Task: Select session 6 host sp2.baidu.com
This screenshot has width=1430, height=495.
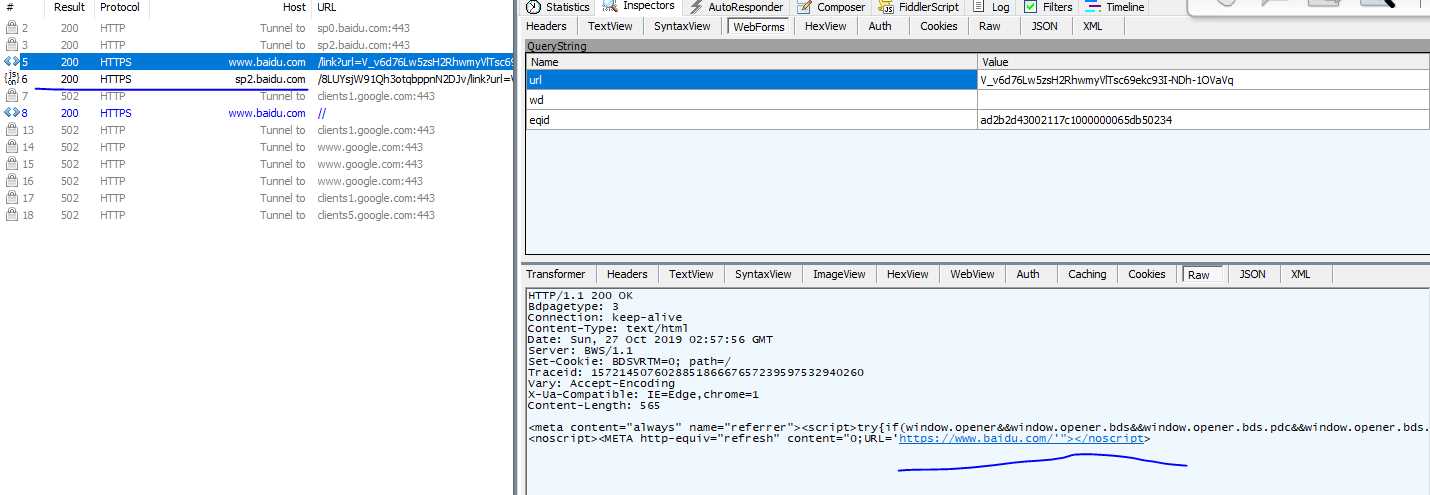Action: pos(270,79)
